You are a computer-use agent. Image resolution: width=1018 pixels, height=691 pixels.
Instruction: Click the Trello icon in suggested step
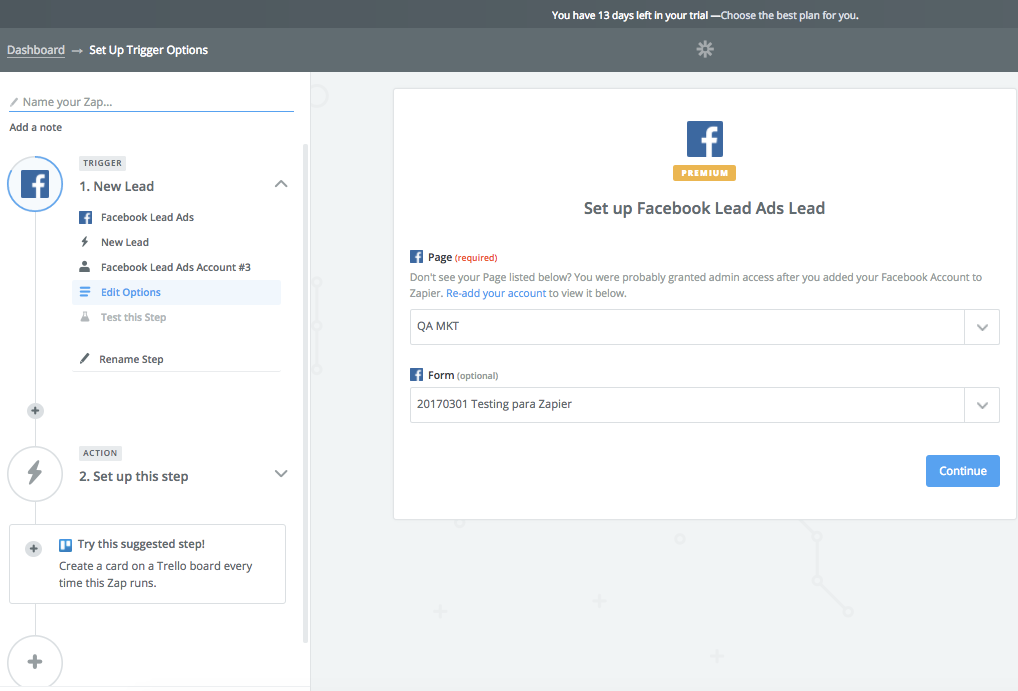(x=66, y=545)
